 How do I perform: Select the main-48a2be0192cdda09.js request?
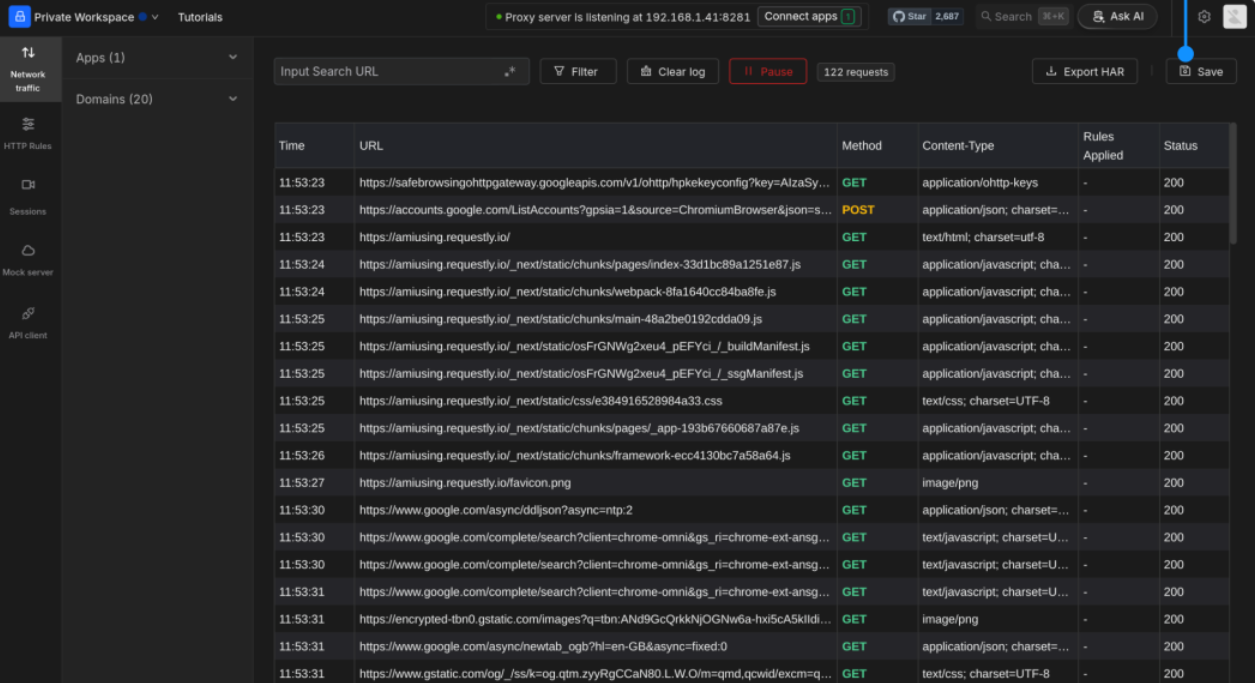pos(751,319)
